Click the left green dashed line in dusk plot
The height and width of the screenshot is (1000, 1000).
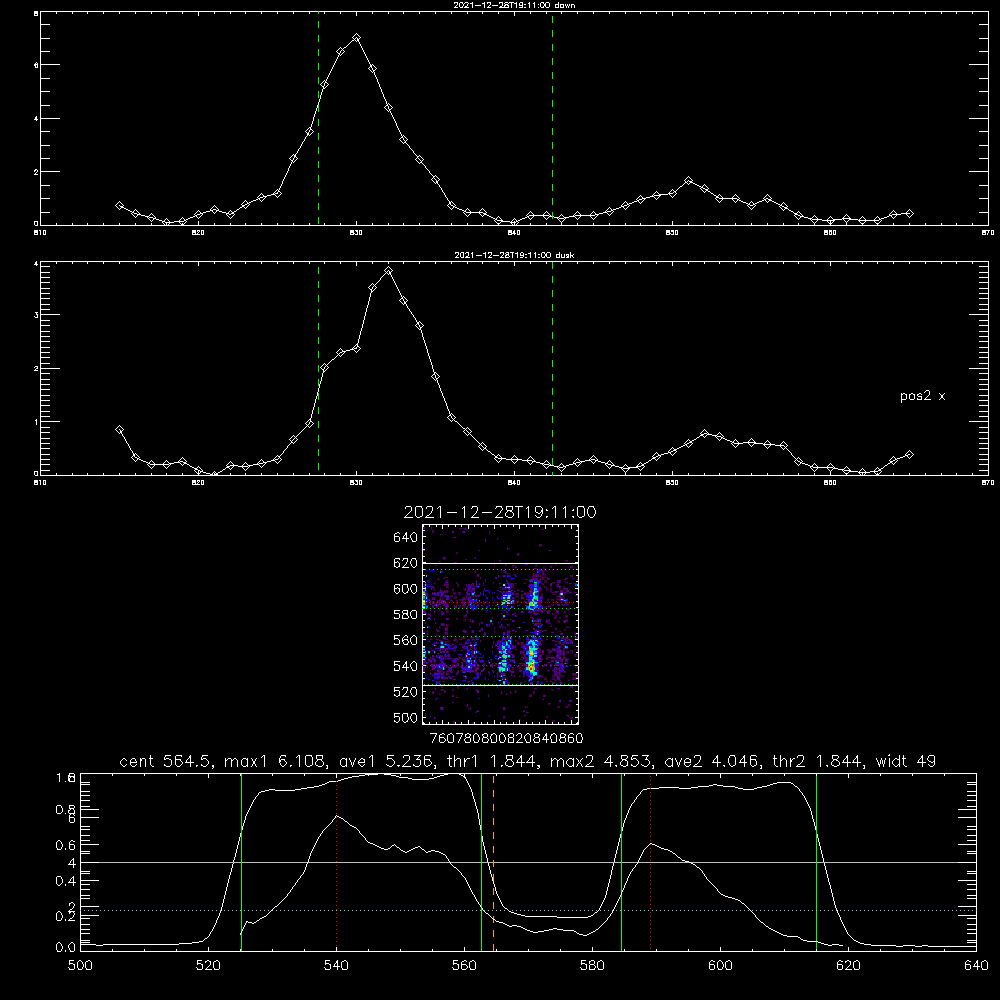click(318, 369)
